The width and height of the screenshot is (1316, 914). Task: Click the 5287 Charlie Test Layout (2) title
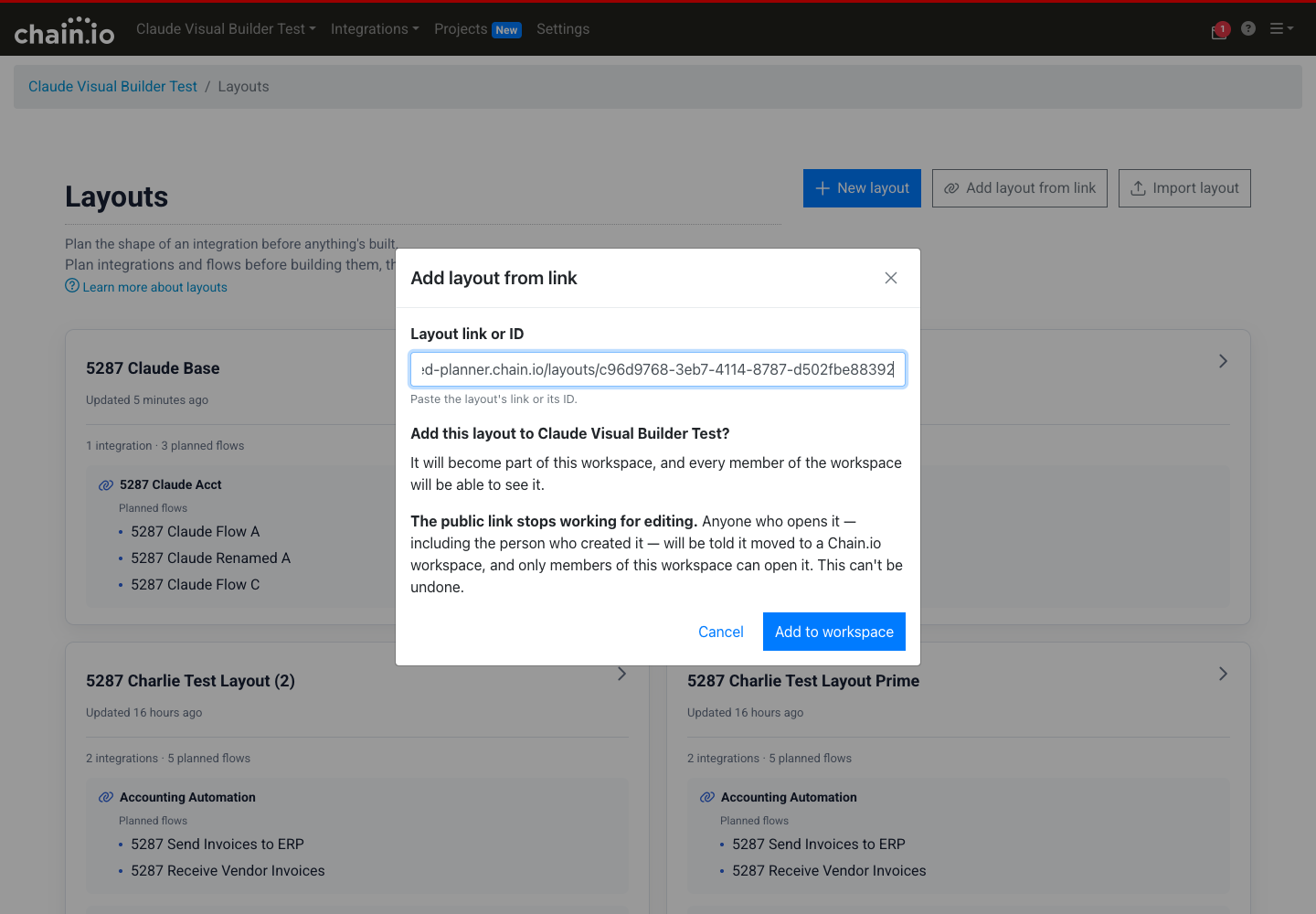click(190, 681)
